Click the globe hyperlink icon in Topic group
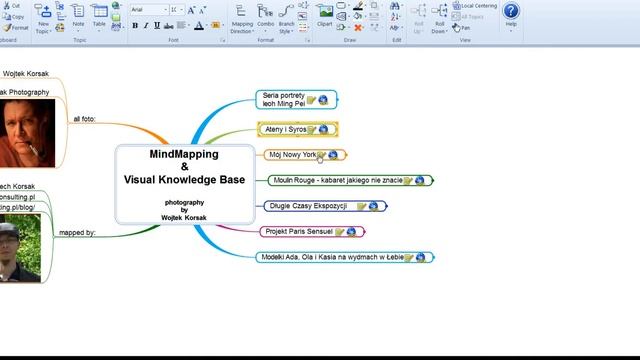Viewport: 640px width, 360px height. [x=116, y=6]
